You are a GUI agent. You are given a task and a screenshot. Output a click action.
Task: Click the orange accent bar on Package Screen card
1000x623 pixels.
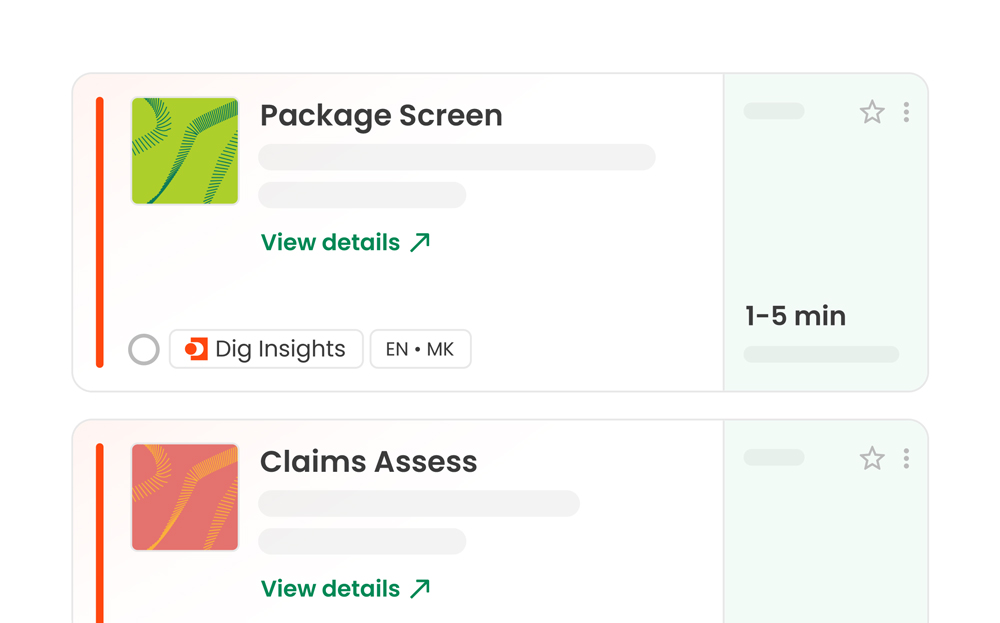click(100, 230)
